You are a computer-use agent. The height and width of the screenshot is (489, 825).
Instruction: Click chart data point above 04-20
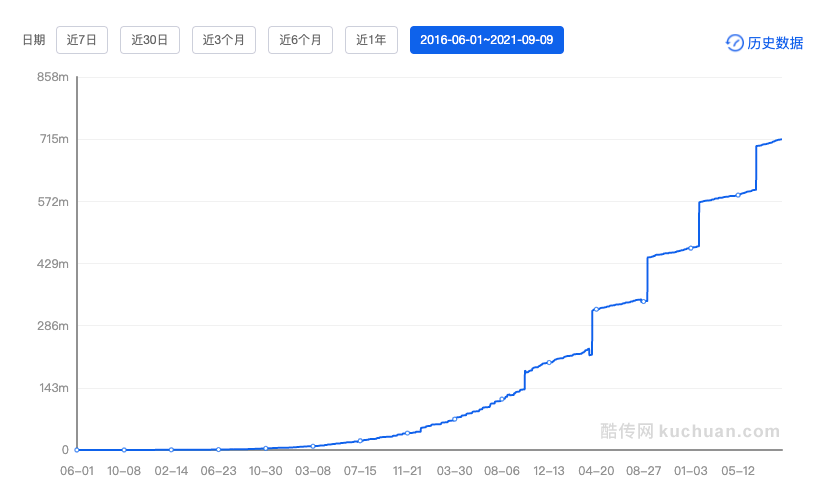coord(596,310)
